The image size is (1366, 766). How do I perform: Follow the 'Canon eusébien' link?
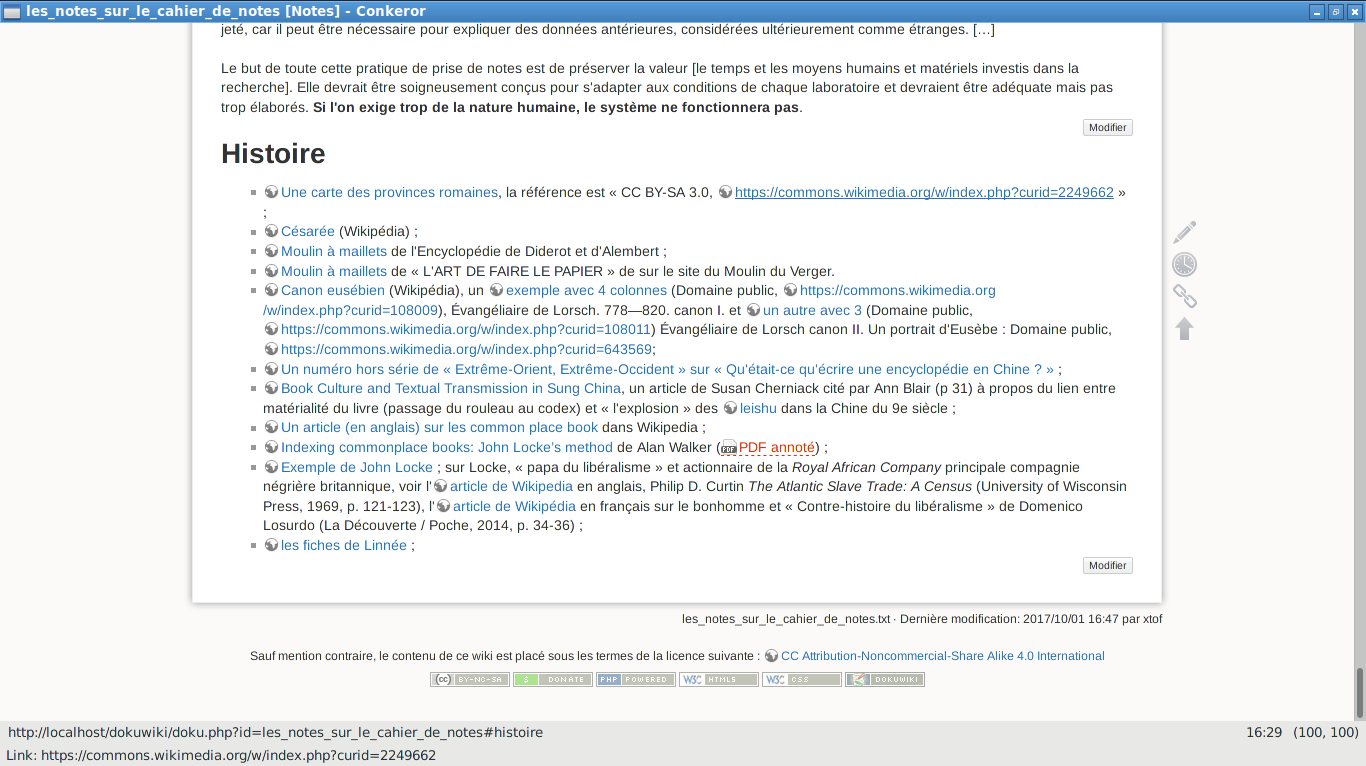point(332,291)
